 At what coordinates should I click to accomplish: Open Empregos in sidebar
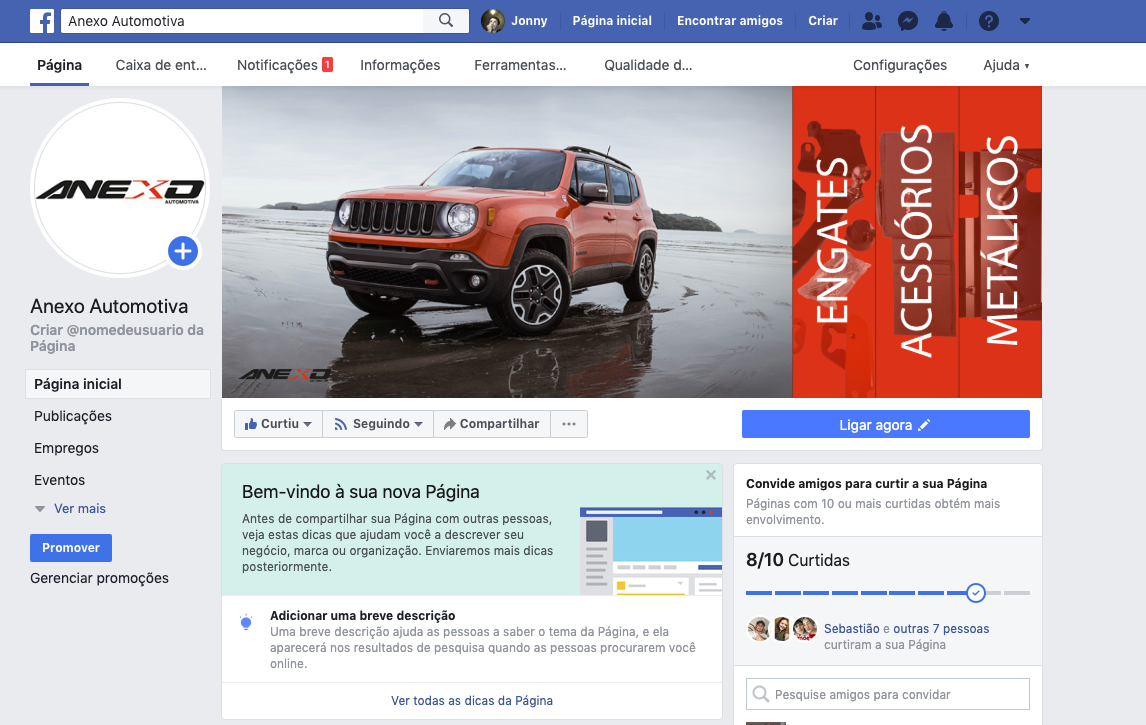pos(67,449)
